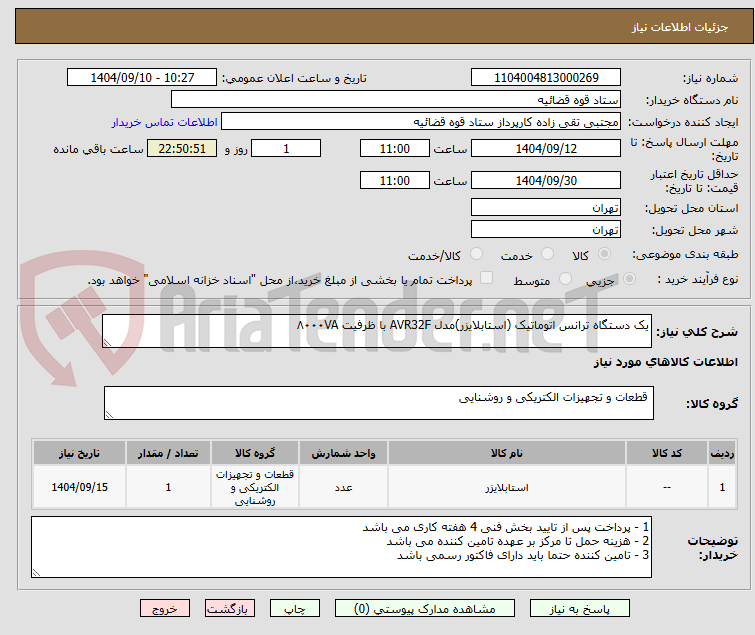Viewport: 755px width, 635px height.
Task: Click the remaining days field showing 1
Action: pyautogui.click(x=286, y=148)
